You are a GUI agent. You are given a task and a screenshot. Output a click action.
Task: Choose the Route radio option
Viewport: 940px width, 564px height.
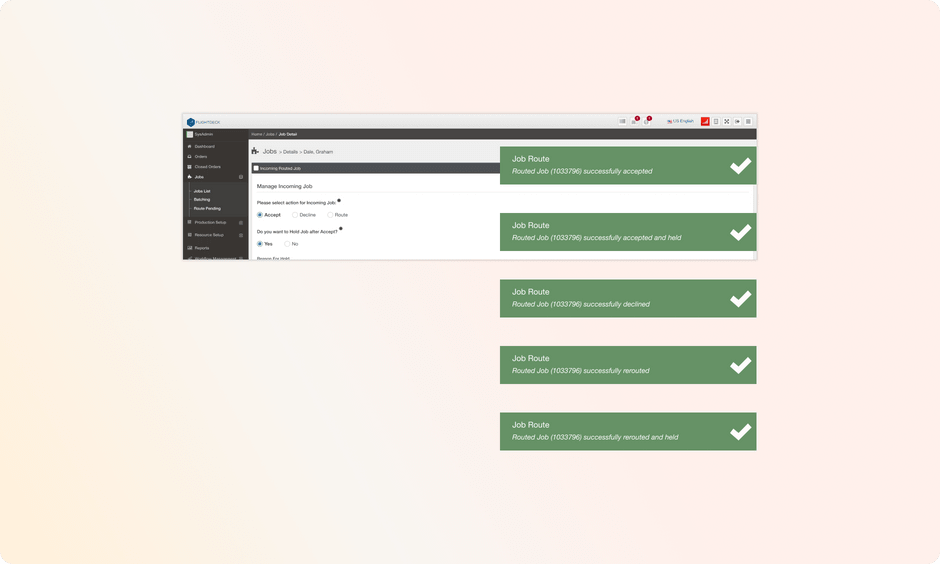click(330, 215)
